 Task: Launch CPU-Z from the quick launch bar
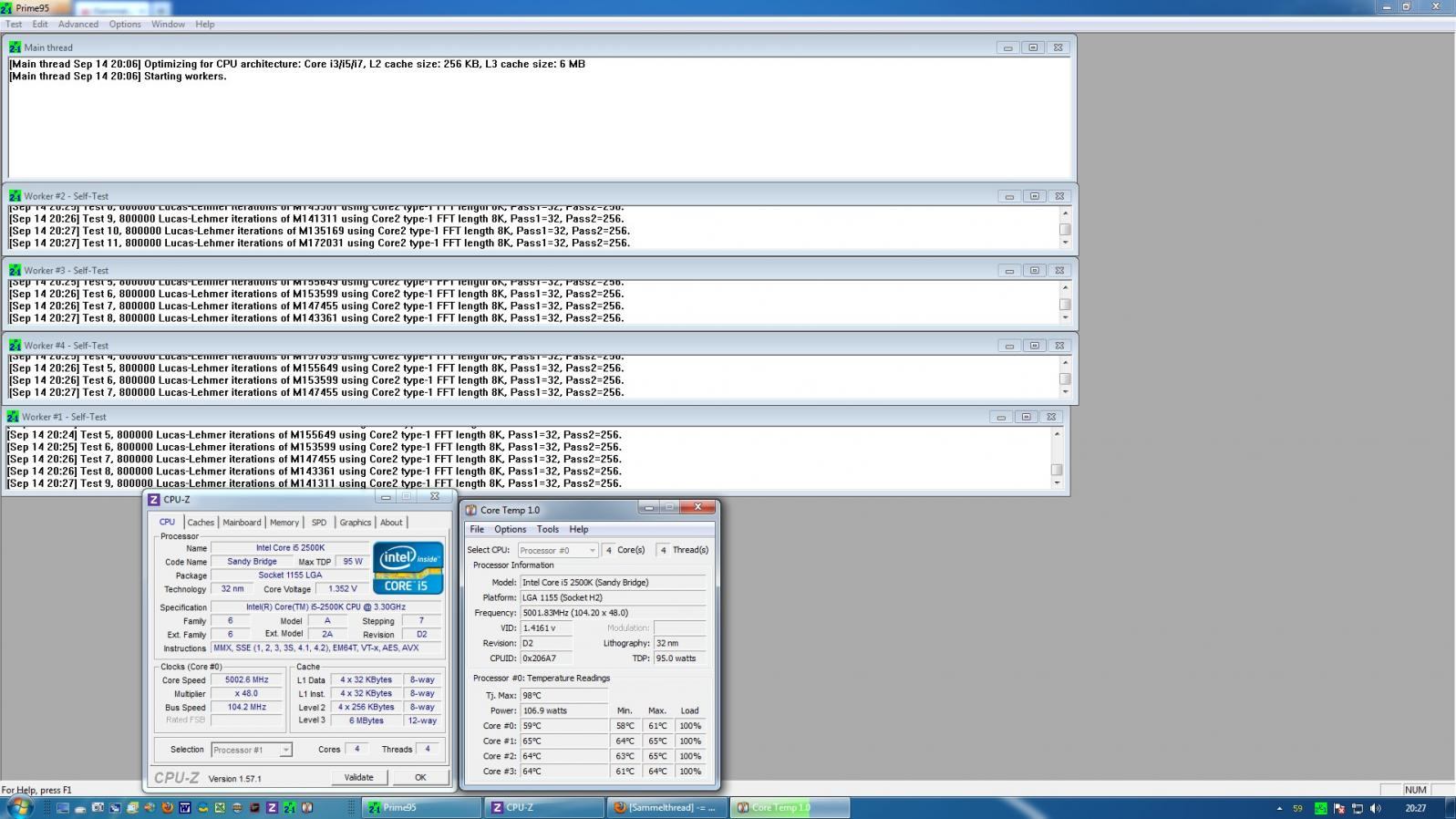click(272, 808)
